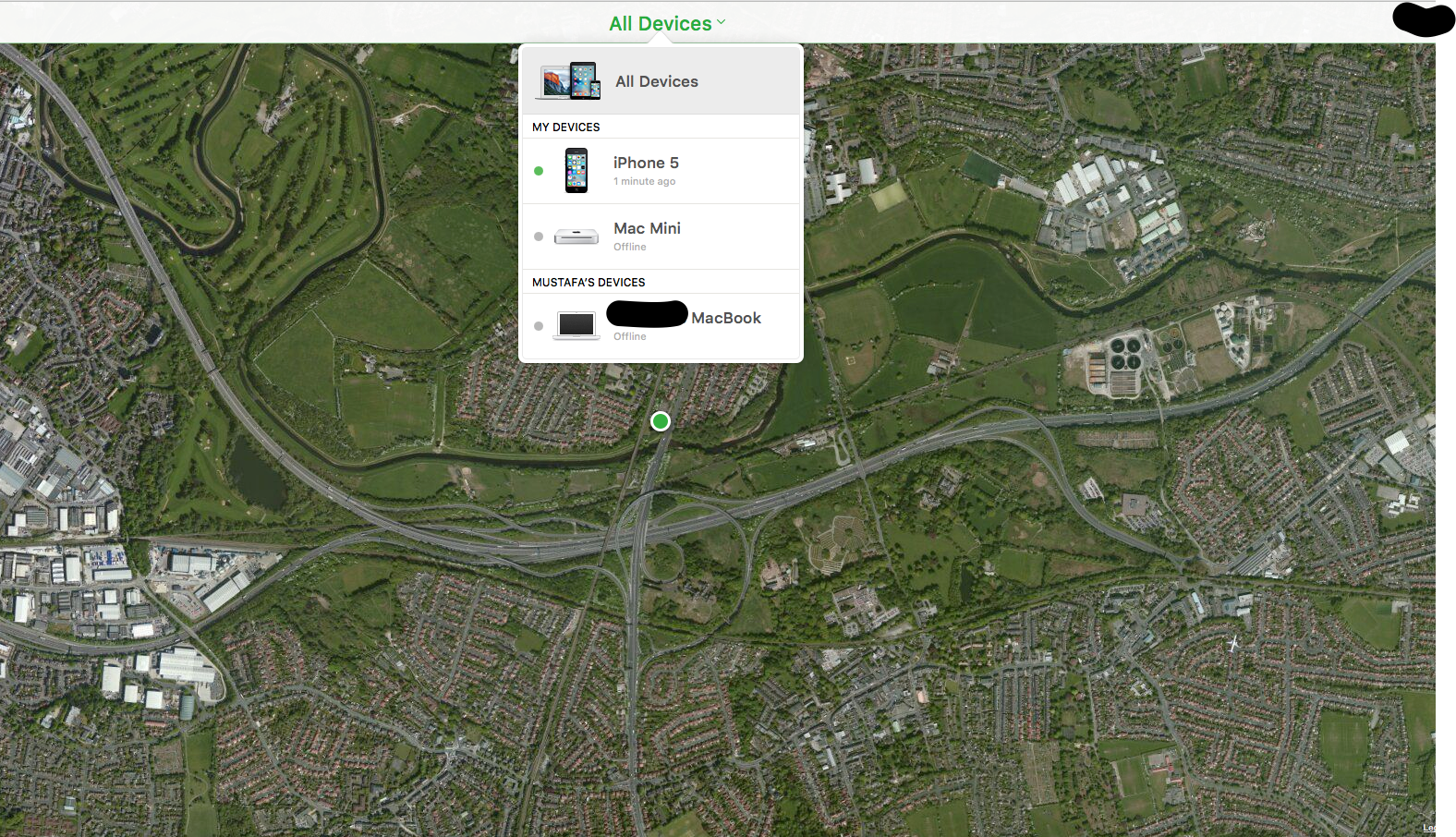Viewport: 1456px width, 837px height.
Task: Click the Mac Mini device icon
Action: (x=576, y=237)
